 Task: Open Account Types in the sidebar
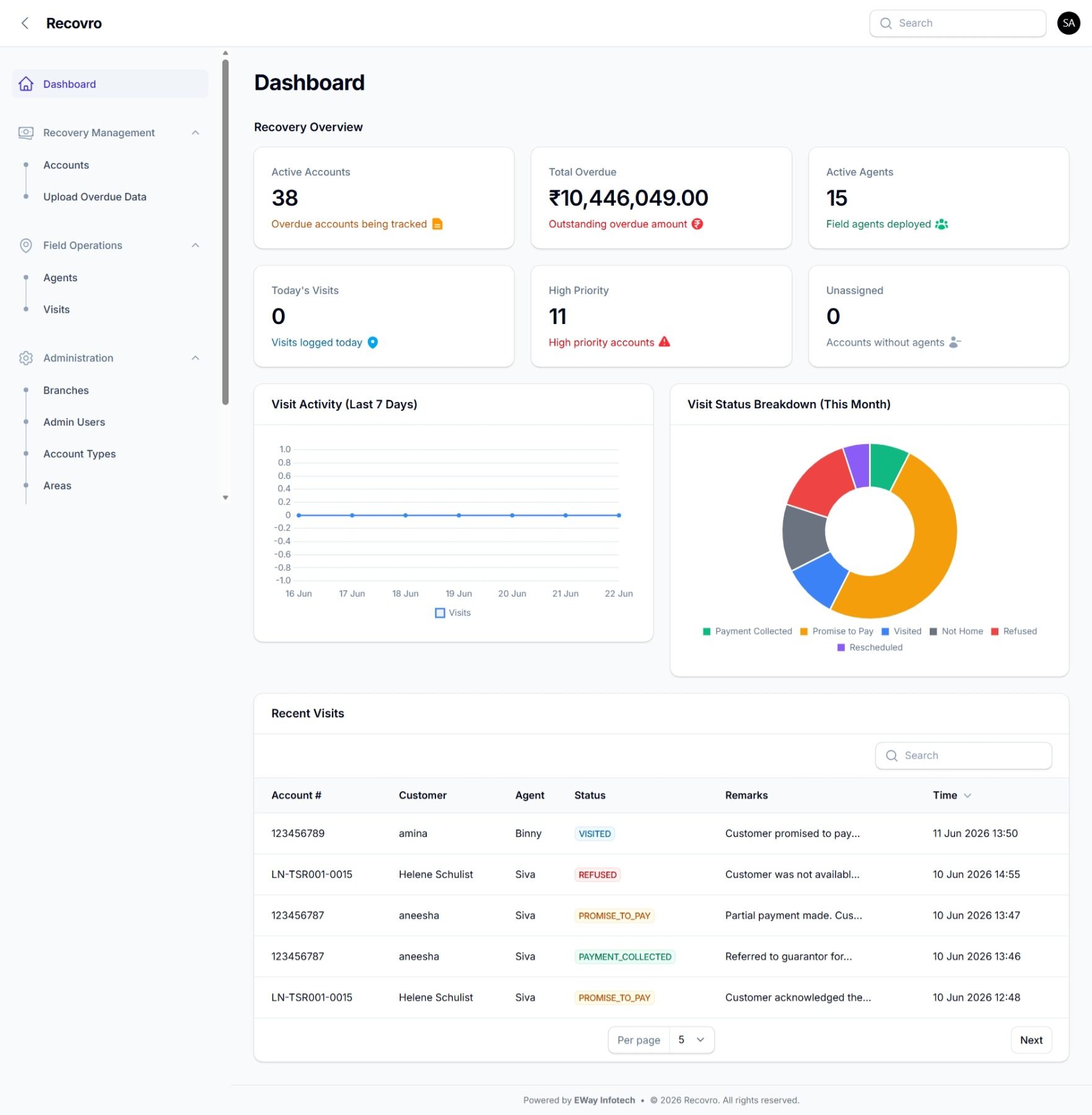coord(79,453)
